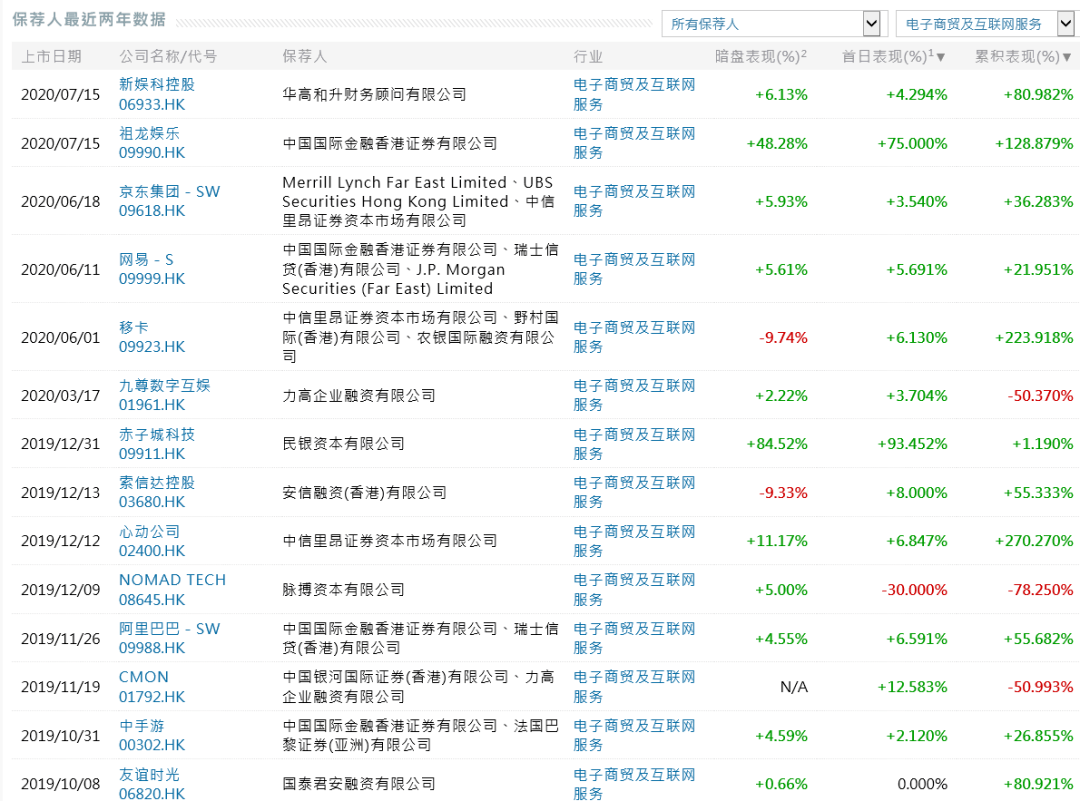Click listing date 2020/06/01

click(x=61, y=338)
